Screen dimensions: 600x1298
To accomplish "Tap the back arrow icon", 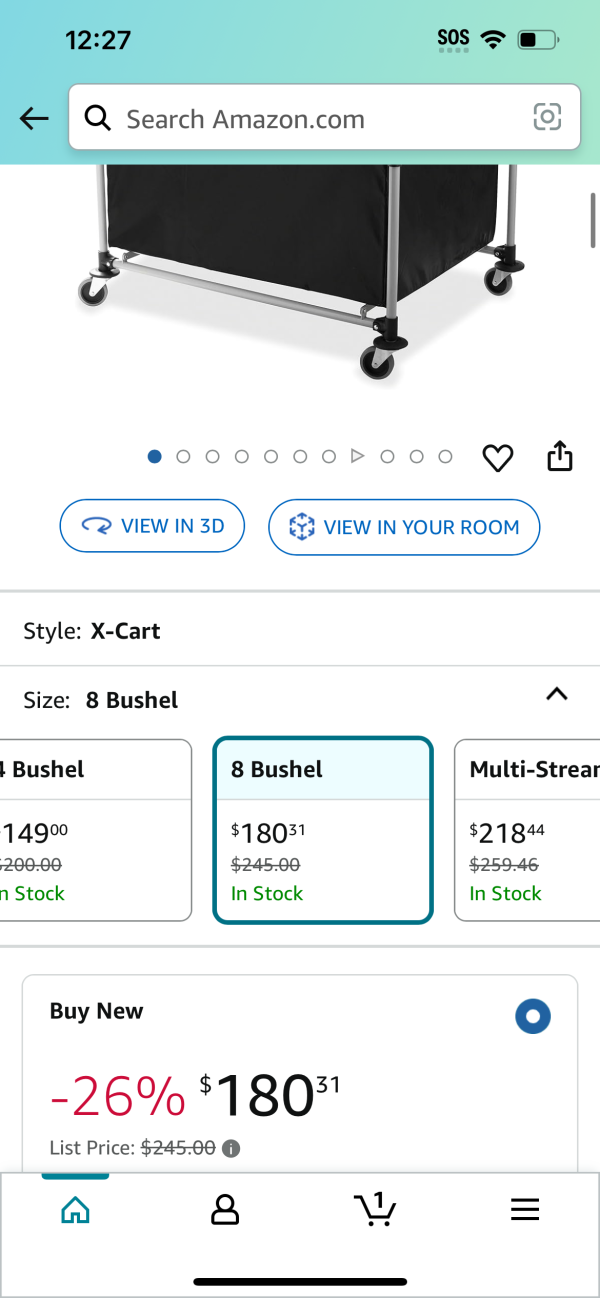I will click(x=34, y=119).
